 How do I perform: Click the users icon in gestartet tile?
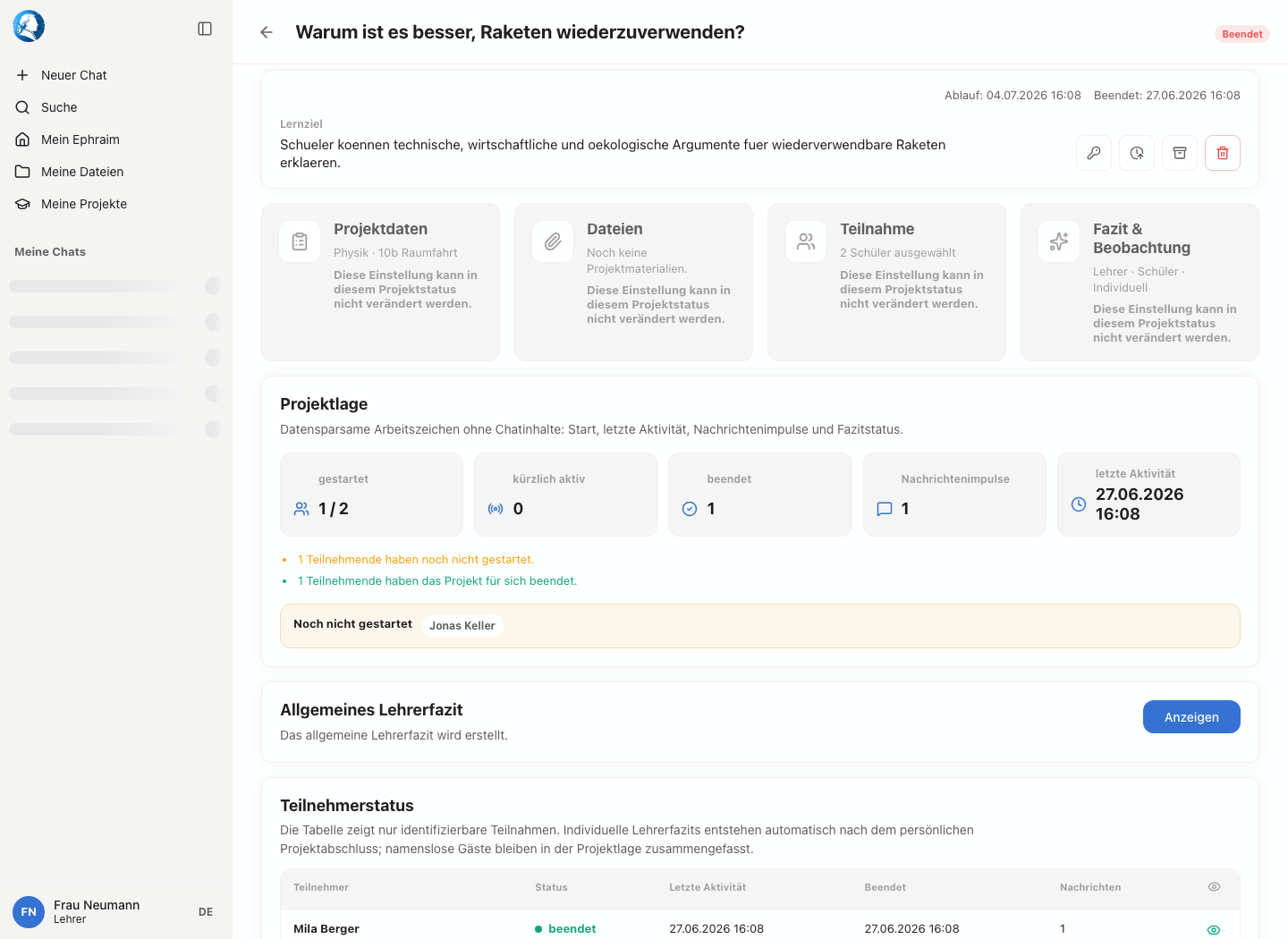click(301, 509)
